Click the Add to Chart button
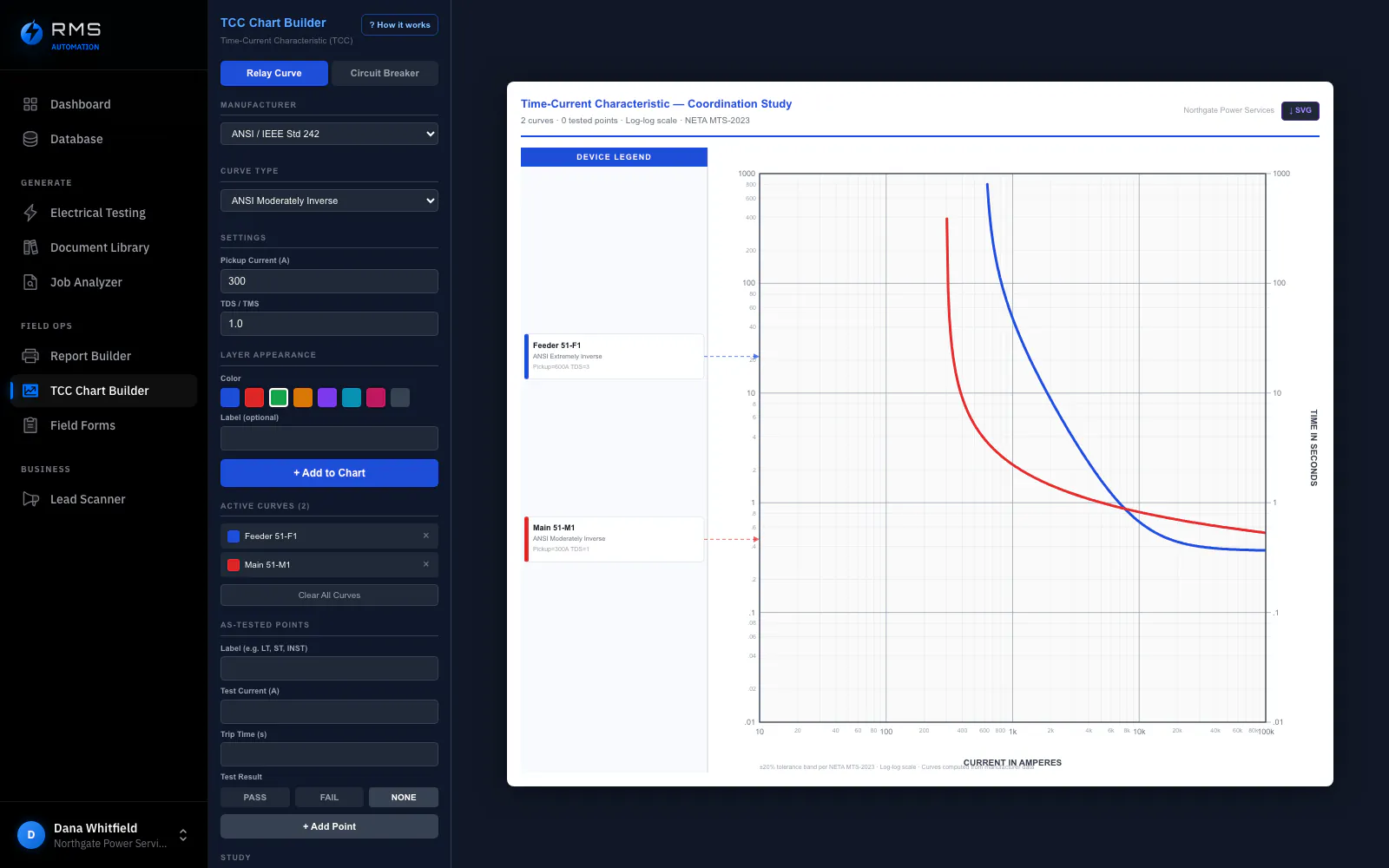The image size is (1389, 868). point(329,473)
